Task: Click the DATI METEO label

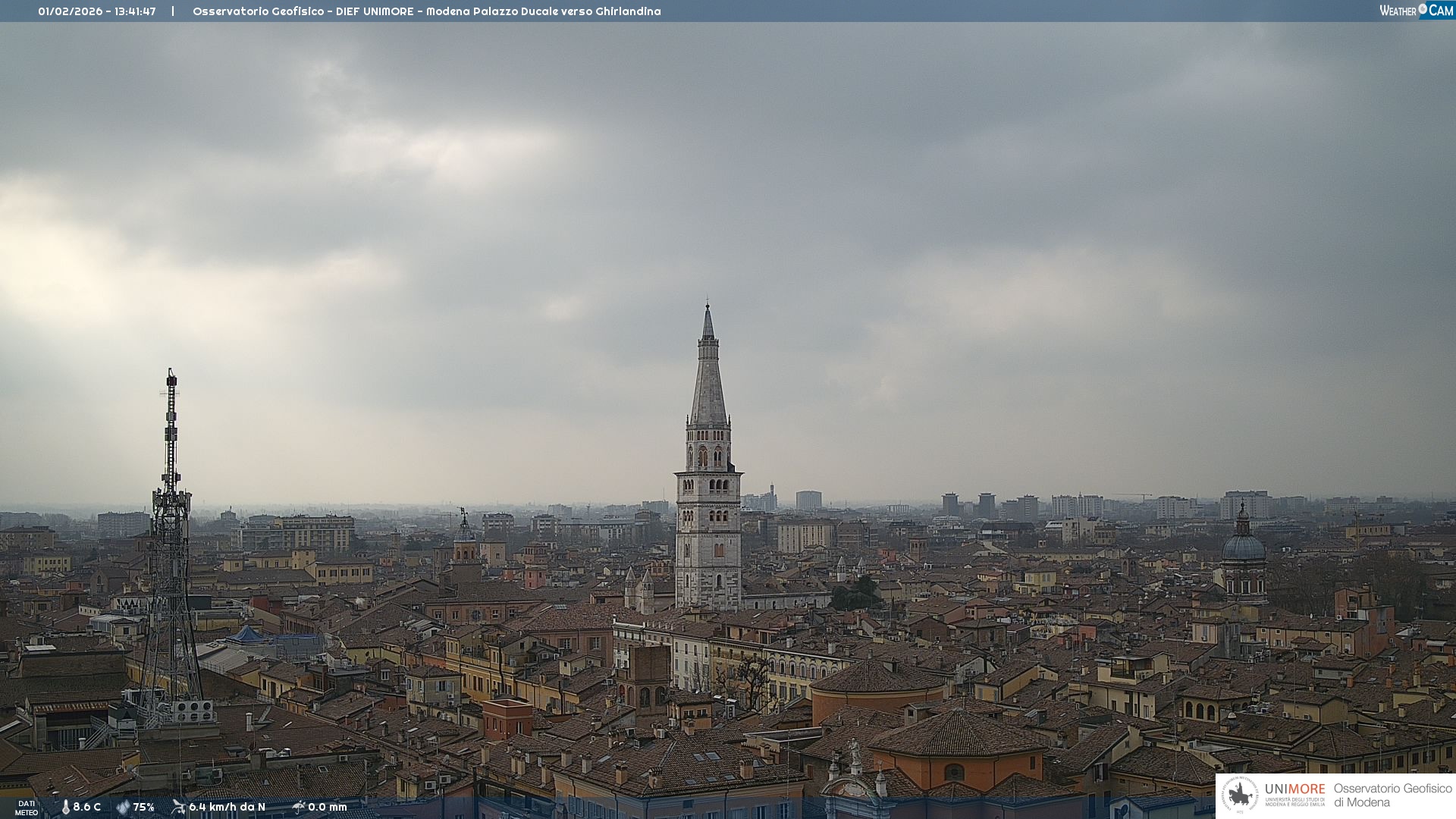Action: coord(27,808)
